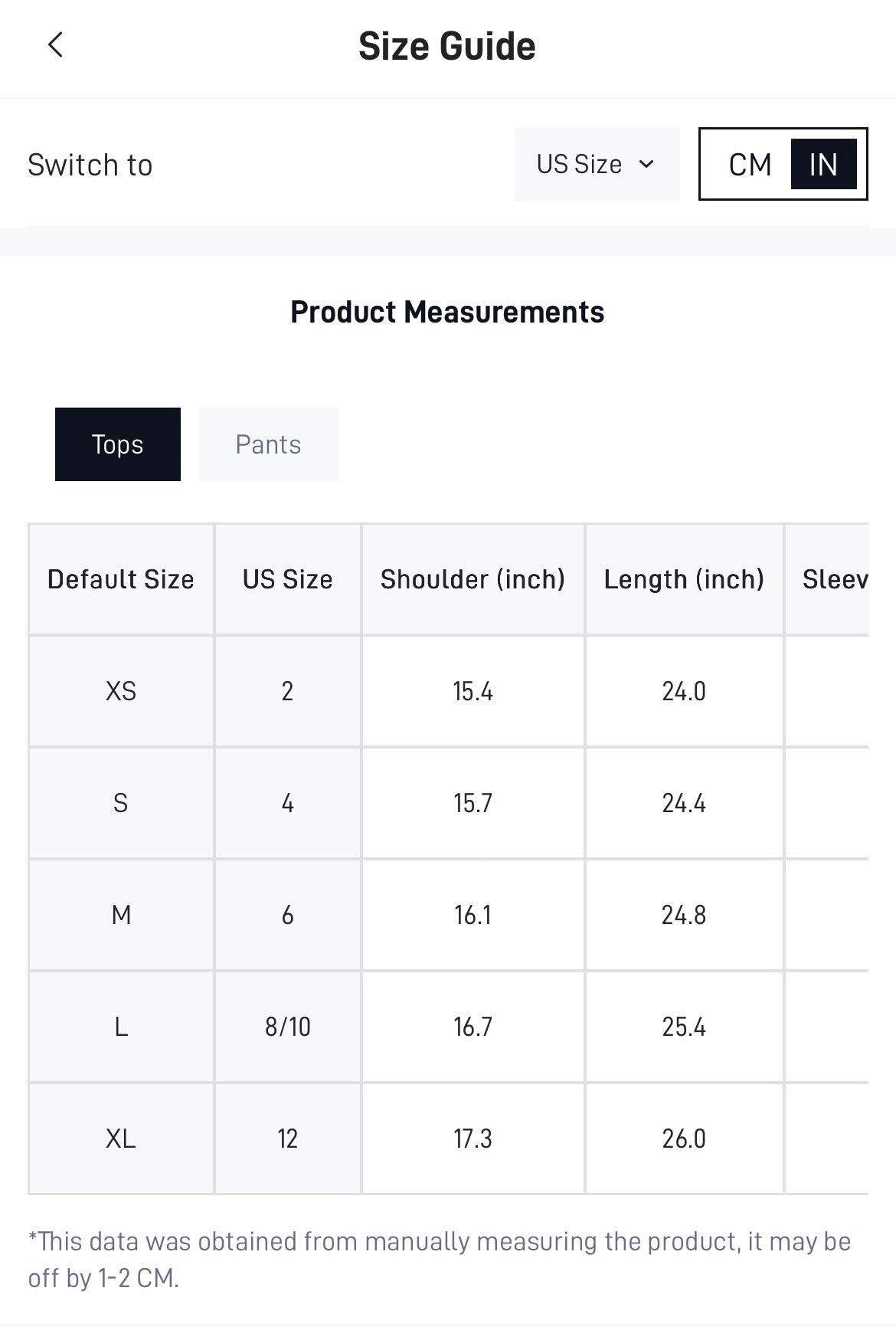Screen dimensions: 896x1327
Task: Select the XS size row
Action: coord(449,691)
